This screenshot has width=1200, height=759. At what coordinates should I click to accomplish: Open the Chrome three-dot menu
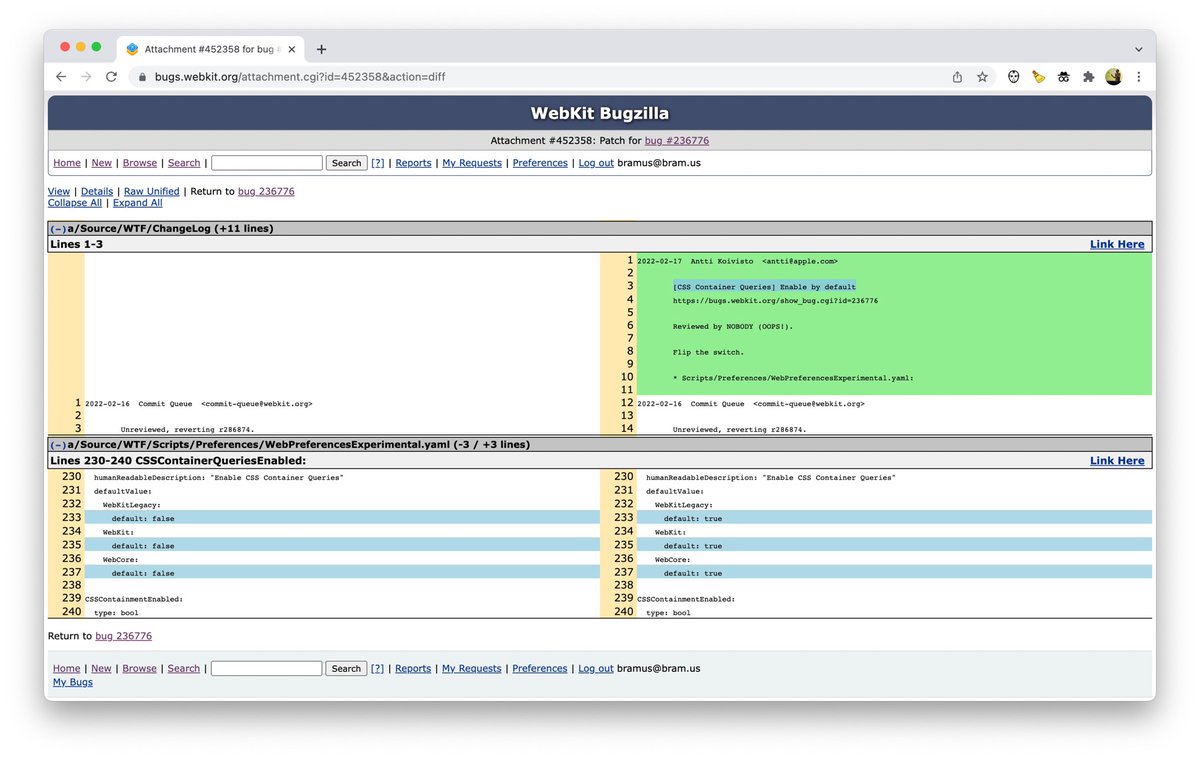1138,77
